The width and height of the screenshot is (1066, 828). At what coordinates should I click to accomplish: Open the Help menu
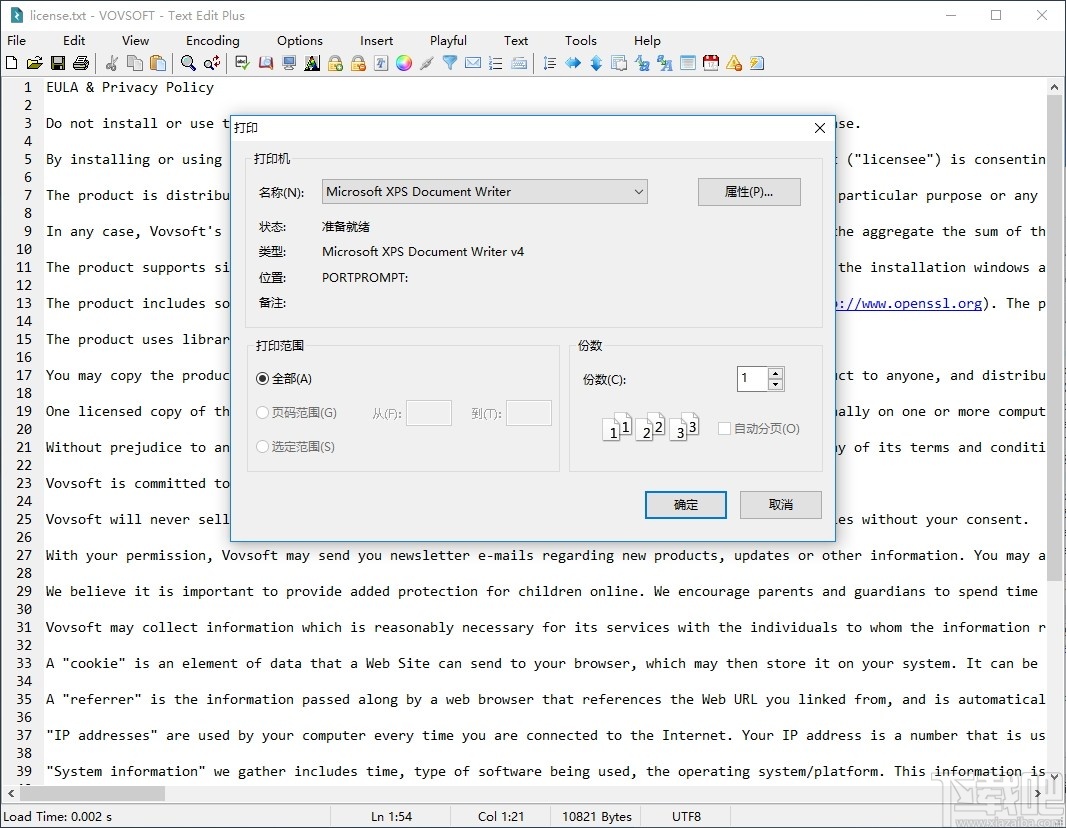647,41
